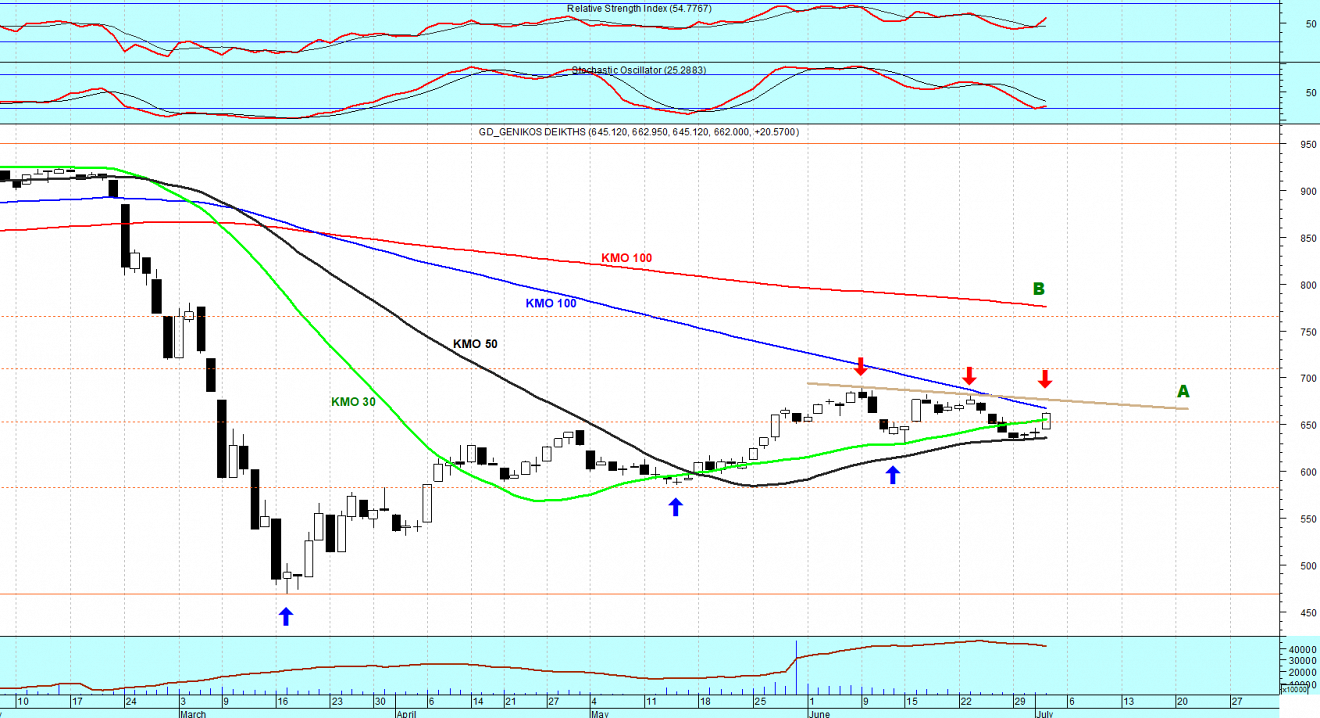Select the blue up arrow in mid-June
This screenshot has width=1320, height=718.
click(892, 475)
